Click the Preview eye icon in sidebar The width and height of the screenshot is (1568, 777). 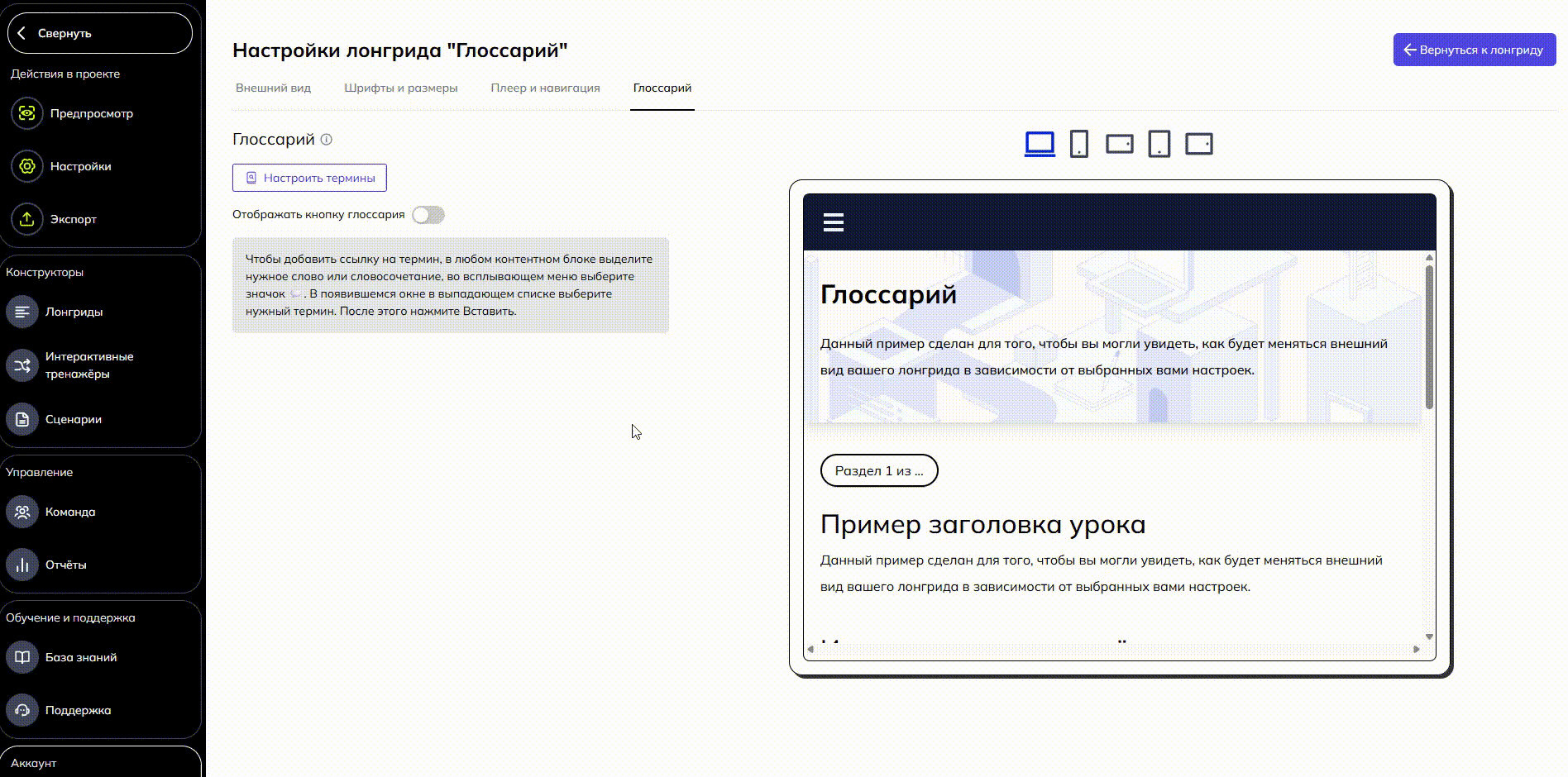[27, 113]
